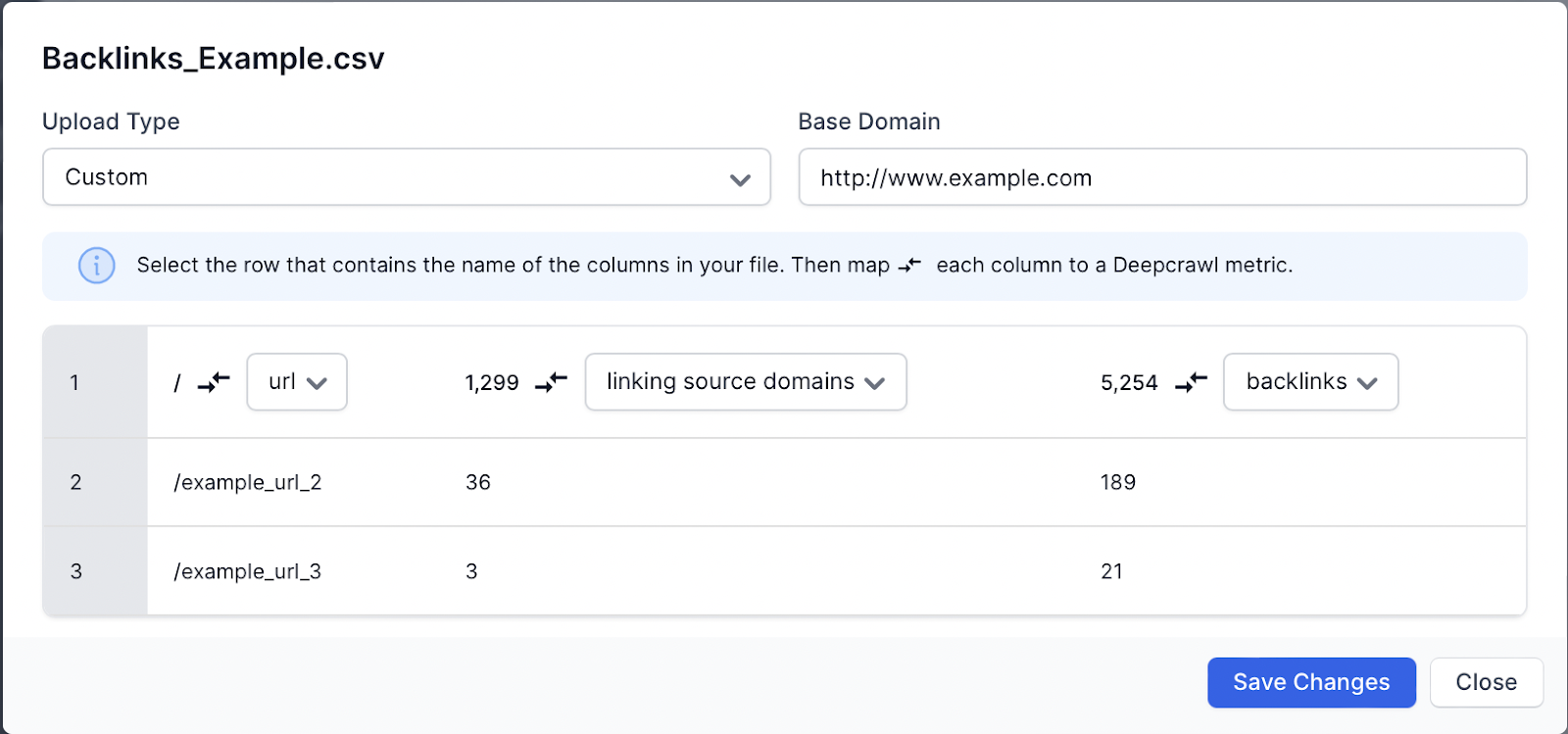Screen dimensions: 1568x734
Task: Click into the Base Domain input field
Action: [1161, 177]
